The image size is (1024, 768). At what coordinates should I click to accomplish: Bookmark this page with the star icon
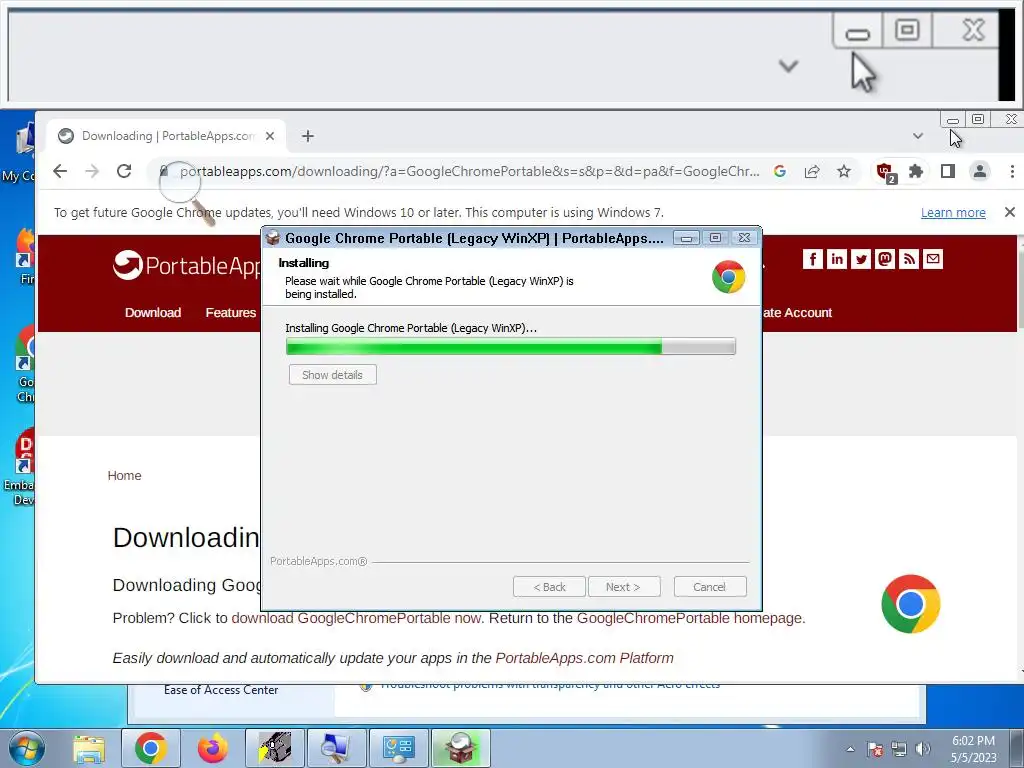coord(844,171)
